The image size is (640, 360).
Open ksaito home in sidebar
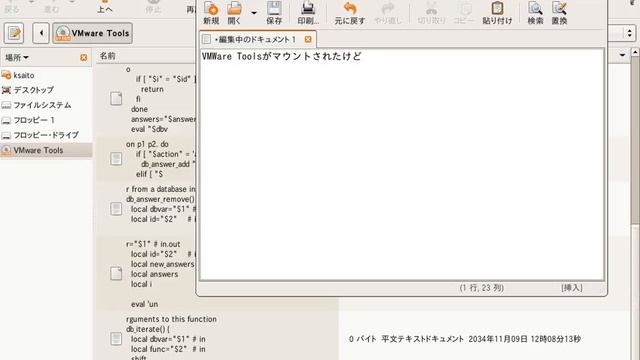(x=24, y=75)
